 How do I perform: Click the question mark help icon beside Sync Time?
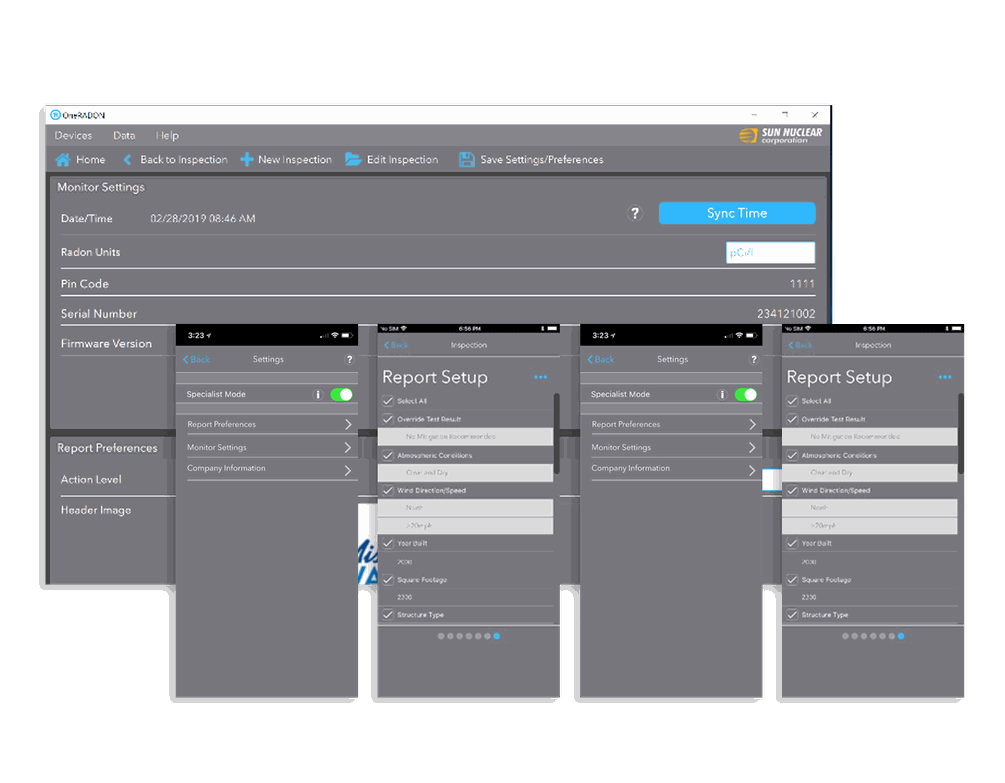pyautogui.click(x=634, y=213)
